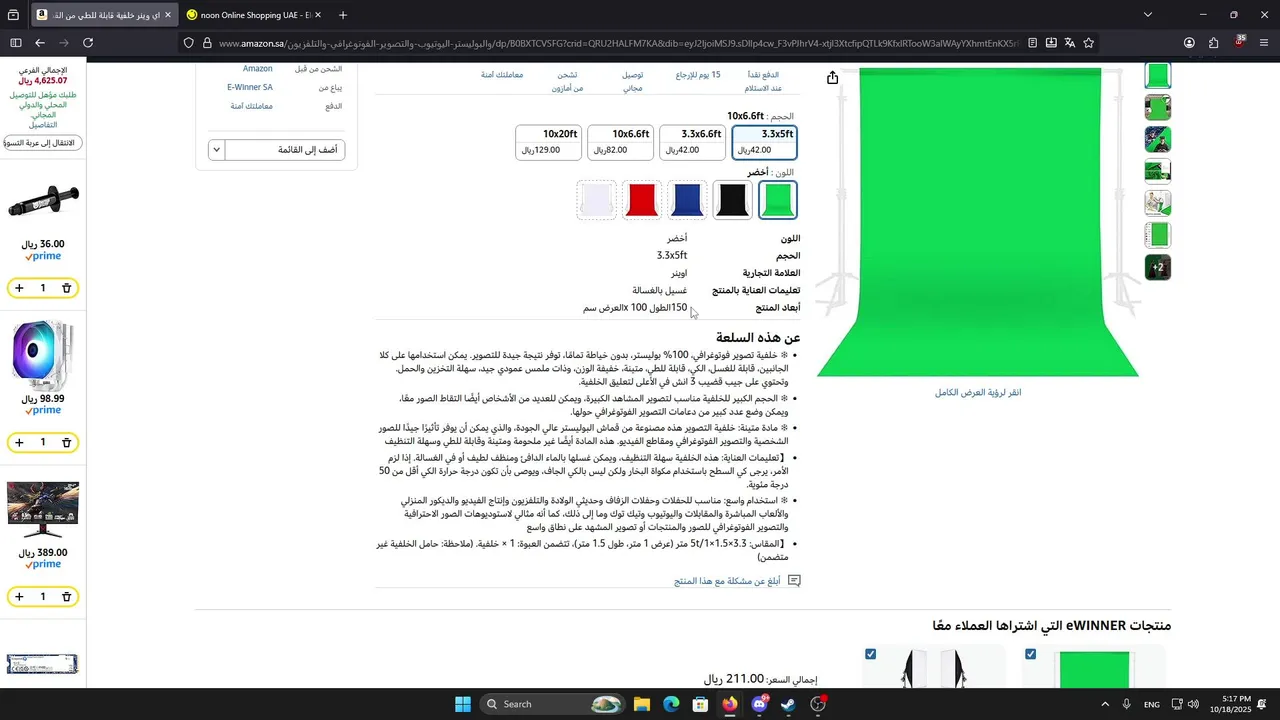Uncheck the second bundle item checkbox
The width and height of the screenshot is (1280, 720).
[870, 654]
